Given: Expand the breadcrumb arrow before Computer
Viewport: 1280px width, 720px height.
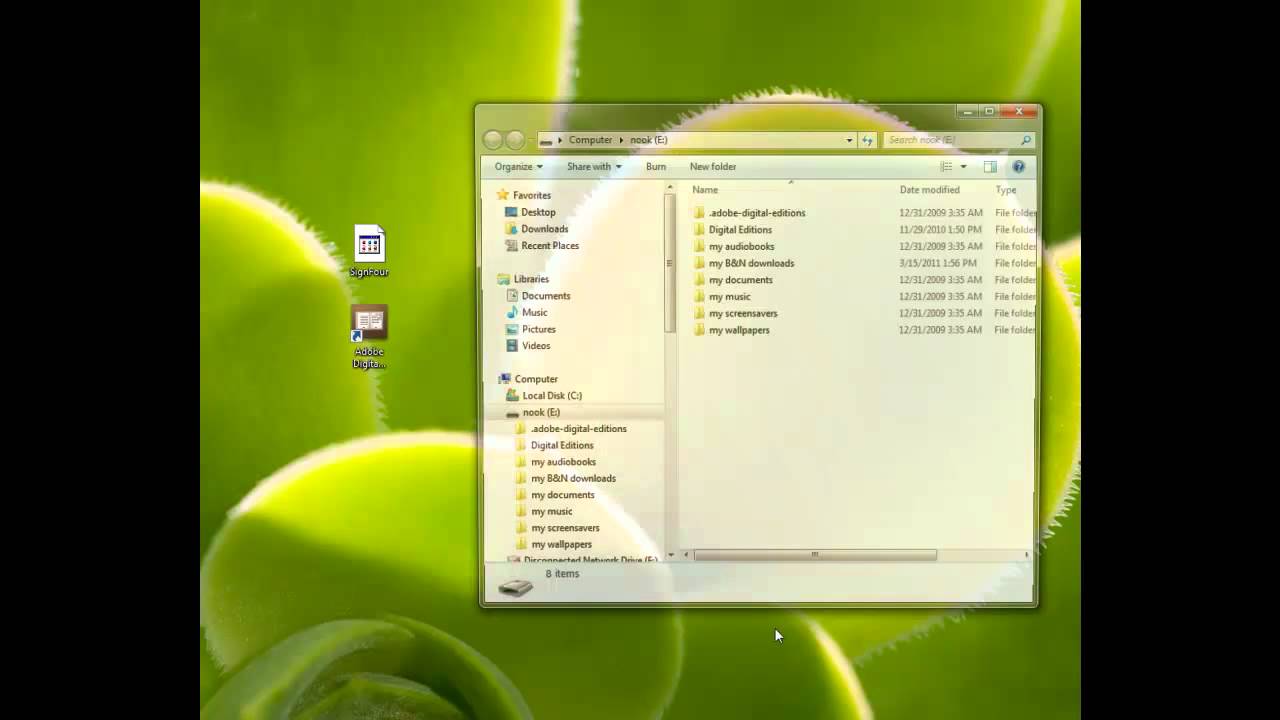Looking at the screenshot, I should click(x=560, y=140).
